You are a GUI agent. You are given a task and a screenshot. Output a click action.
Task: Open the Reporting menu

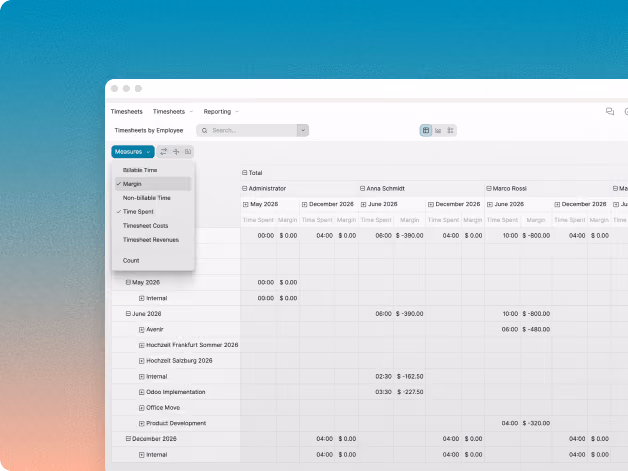tap(221, 111)
